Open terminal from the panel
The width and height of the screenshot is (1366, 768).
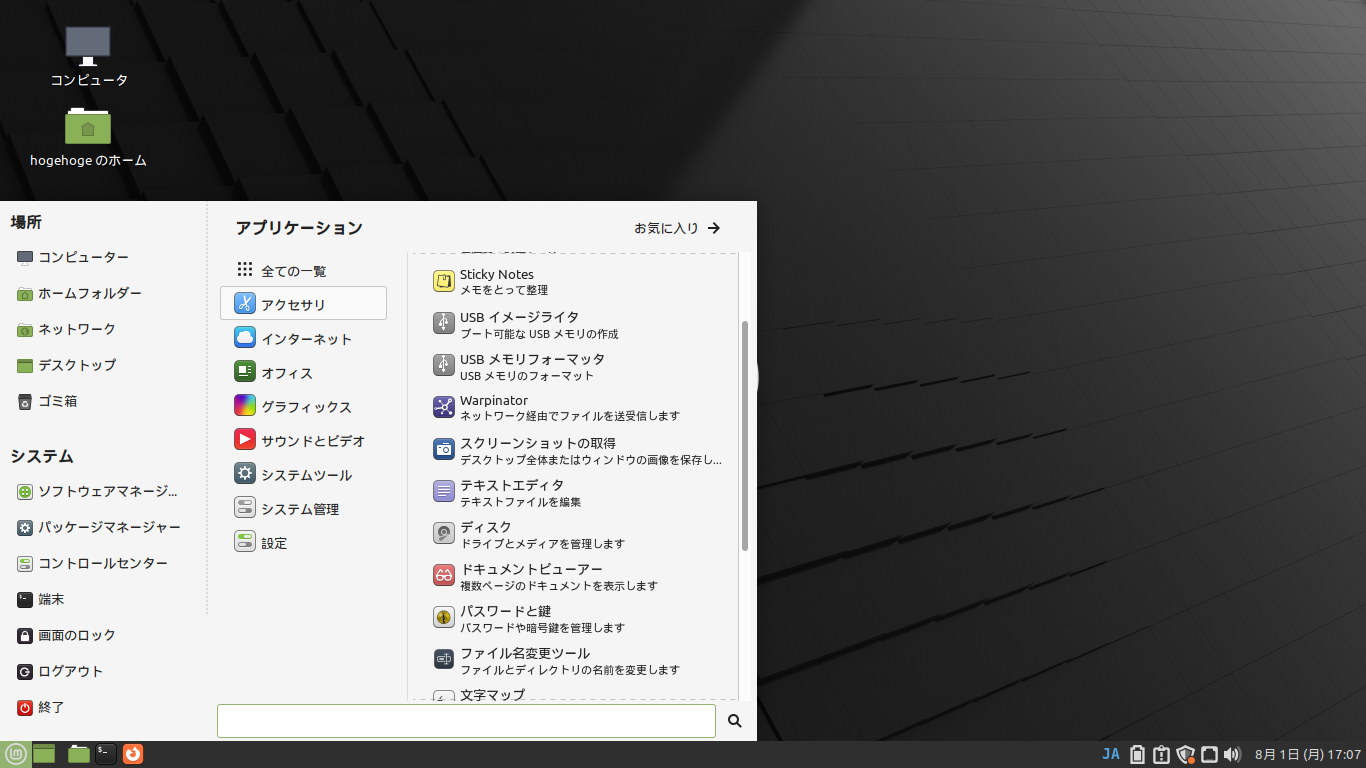pyautogui.click(x=106, y=754)
